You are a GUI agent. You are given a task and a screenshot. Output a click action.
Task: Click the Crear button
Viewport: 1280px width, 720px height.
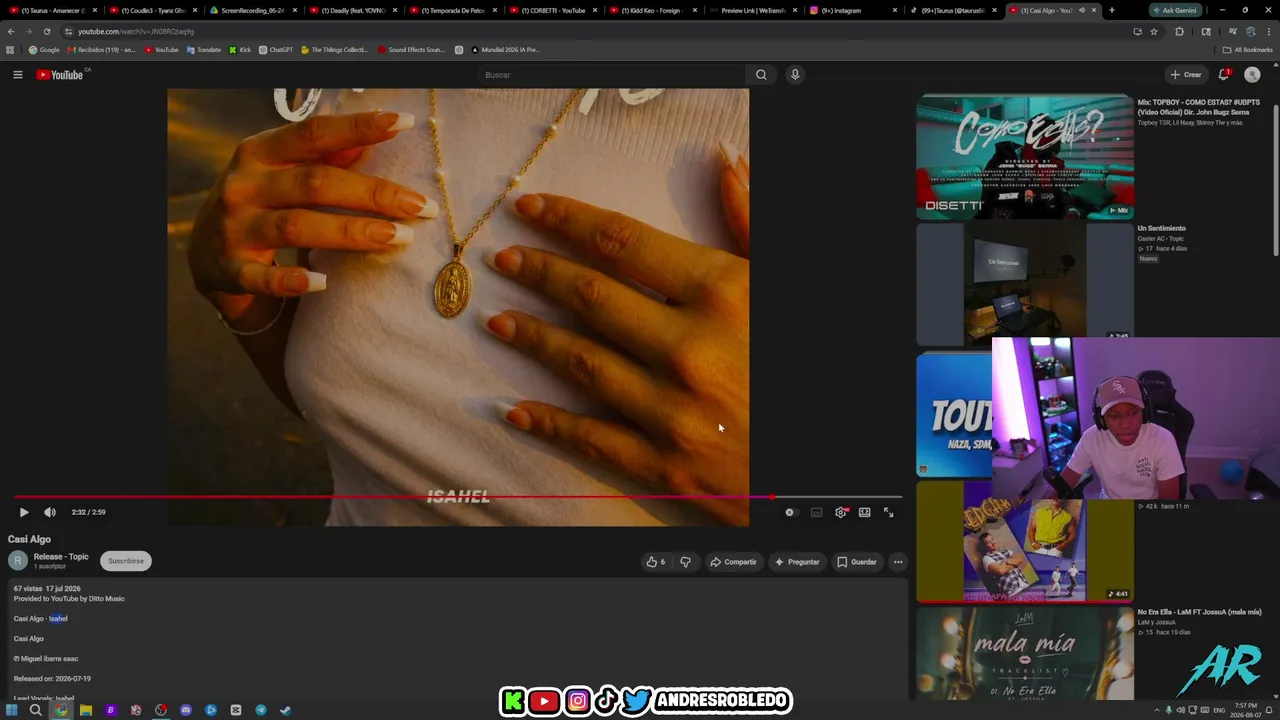click(1186, 75)
